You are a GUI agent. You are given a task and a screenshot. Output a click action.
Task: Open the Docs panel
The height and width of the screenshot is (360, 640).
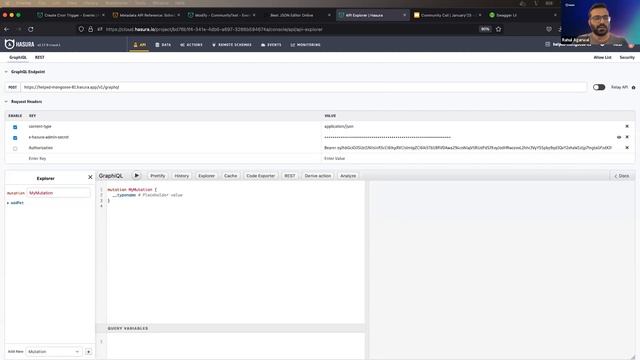tap(622, 176)
